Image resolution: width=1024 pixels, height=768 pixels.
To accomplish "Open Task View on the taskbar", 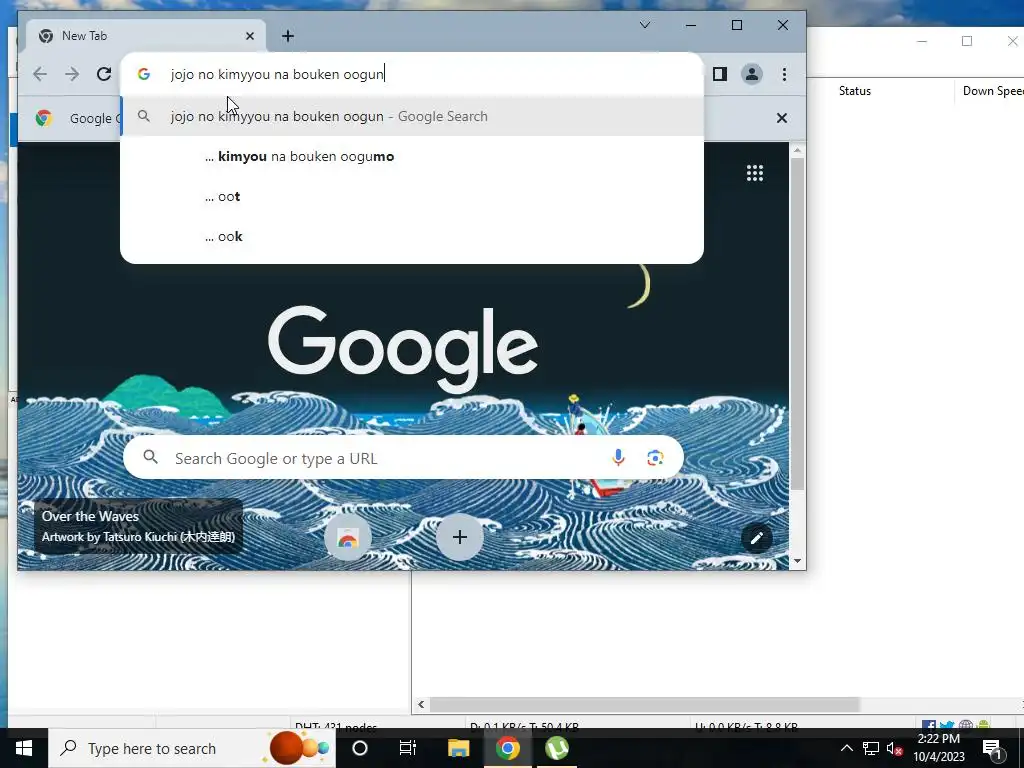I will 408,748.
